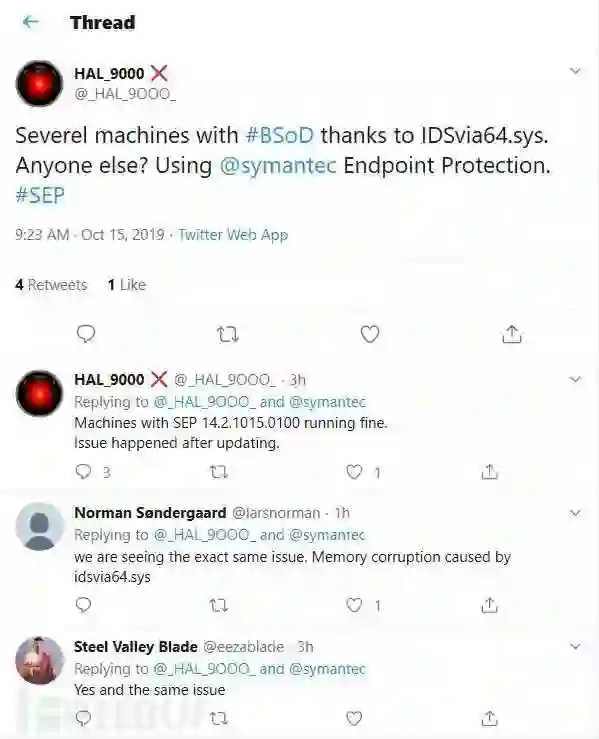Open the main tweet's options chevron
Screen dimensions: 599x739
tap(575, 71)
